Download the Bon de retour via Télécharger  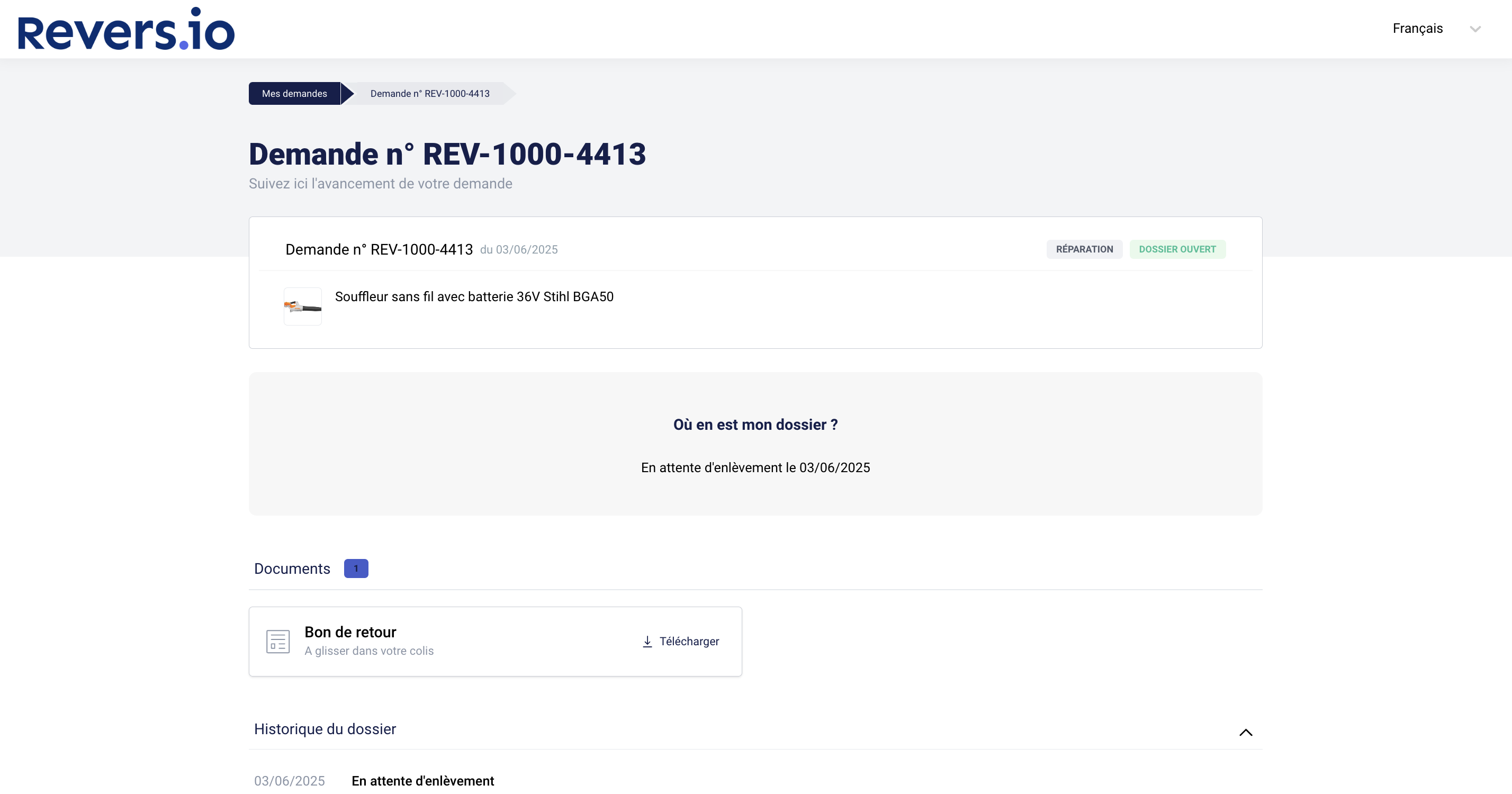pos(681,641)
